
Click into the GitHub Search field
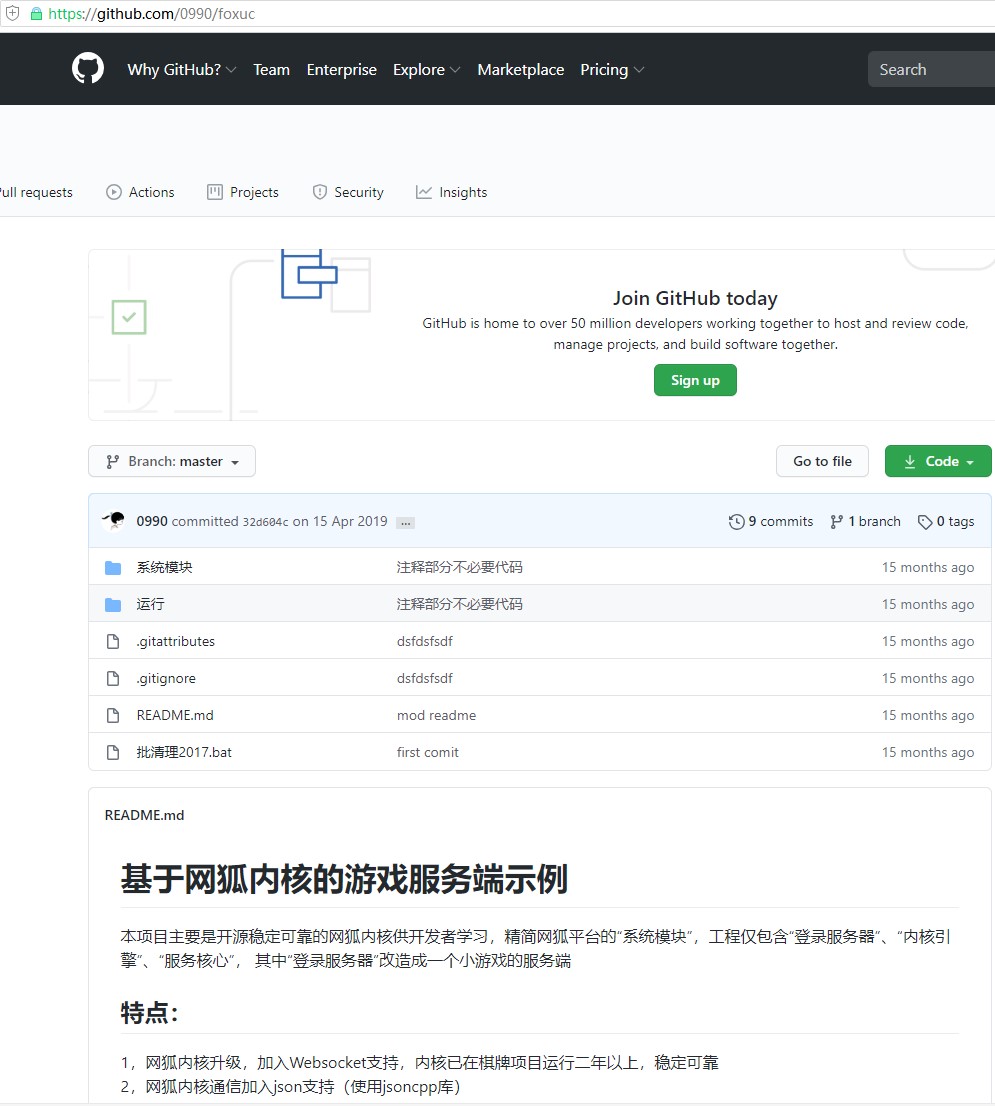pos(930,69)
